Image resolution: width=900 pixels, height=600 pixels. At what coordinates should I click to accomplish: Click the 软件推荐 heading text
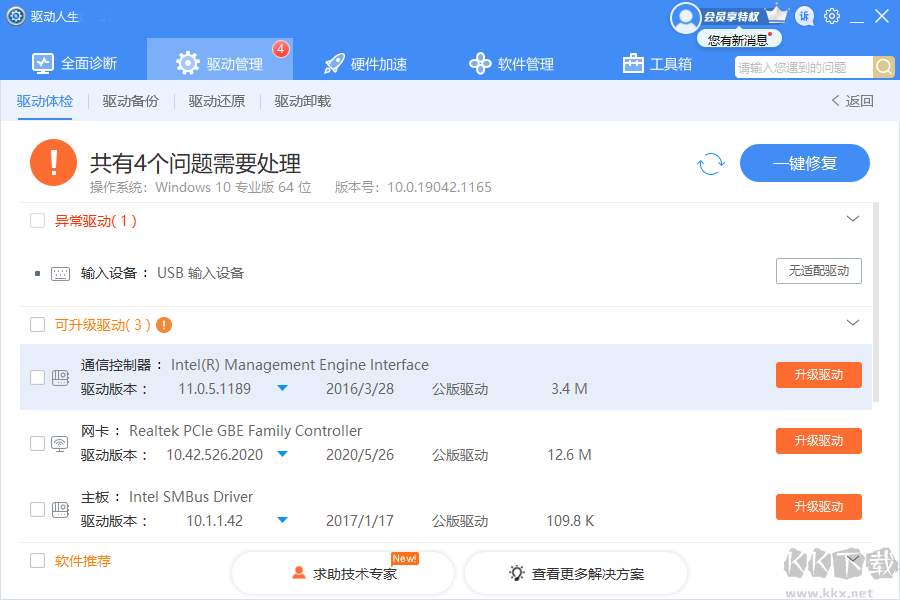pyautogui.click(x=83, y=561)
